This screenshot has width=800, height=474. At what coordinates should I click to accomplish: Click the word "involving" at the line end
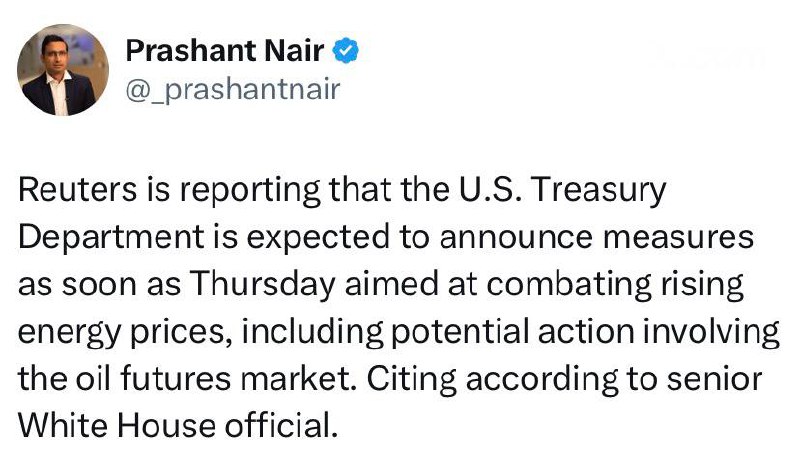[711, 332]
